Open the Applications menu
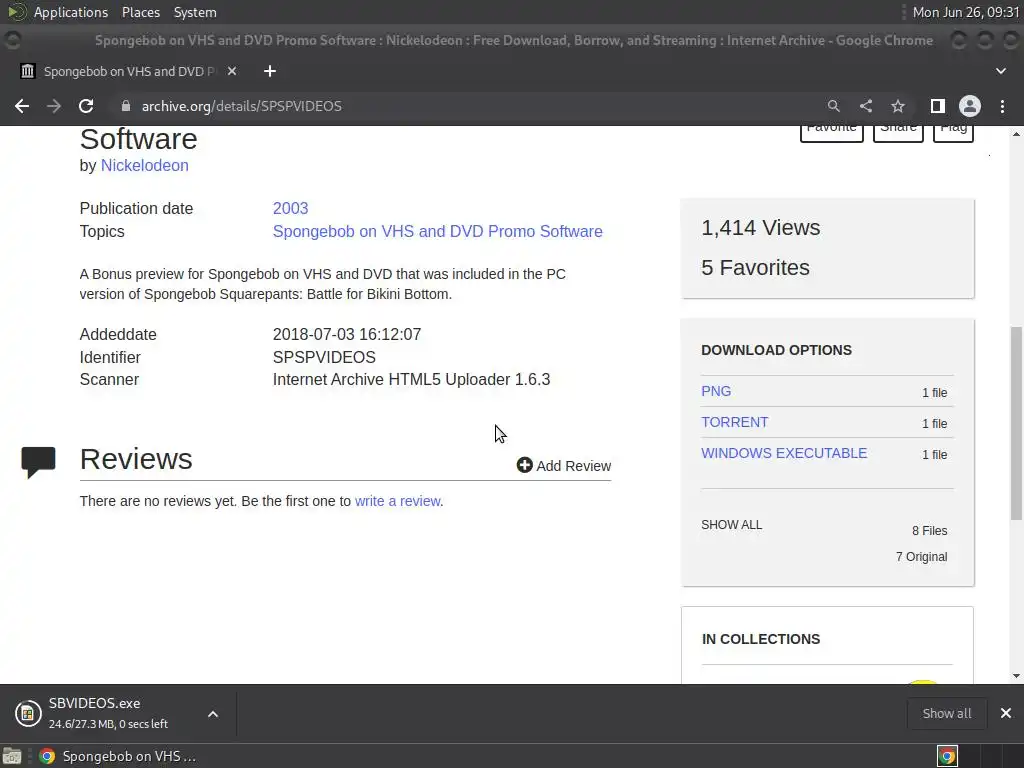Image resolution: width=1024 pixels, height=768 pixels. pyautogui.click(x=71, y=12)
